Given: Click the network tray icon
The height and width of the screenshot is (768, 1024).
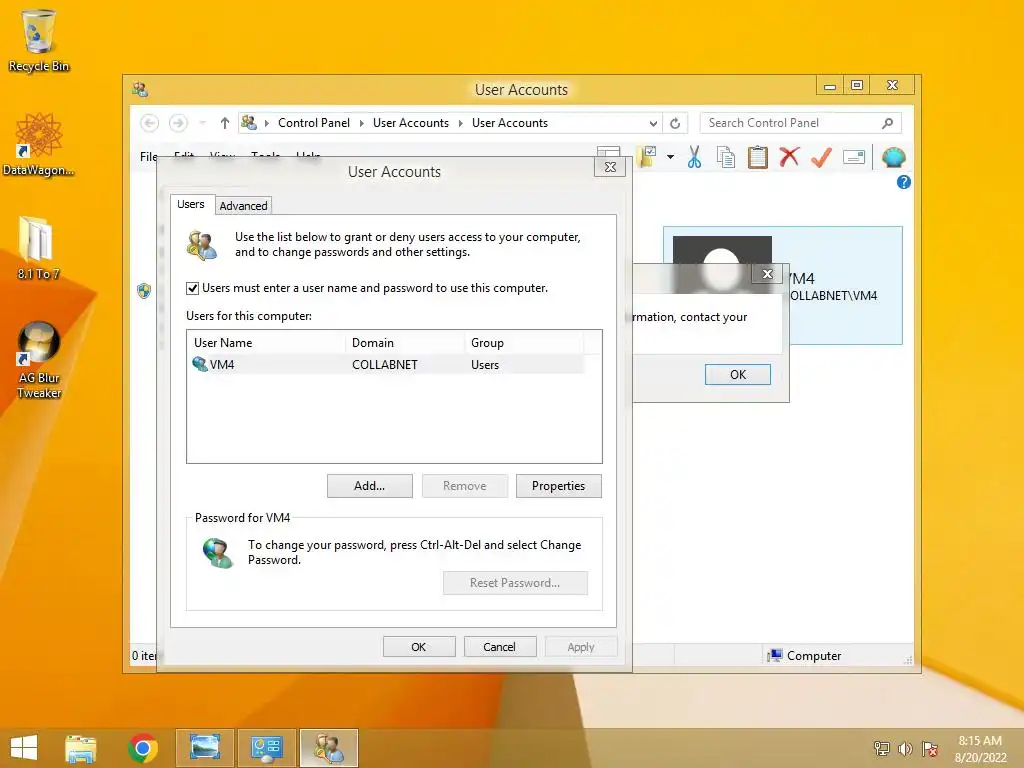Looking at the screenshot, I should [x=882, y=749].
